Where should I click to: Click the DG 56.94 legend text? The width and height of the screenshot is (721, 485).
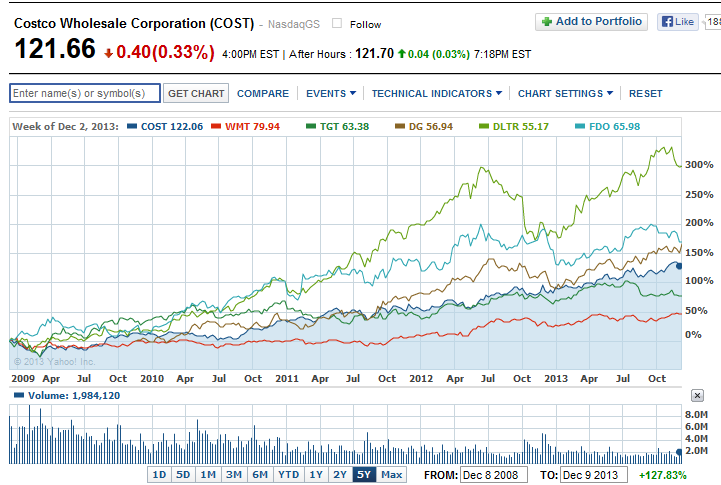431,126
